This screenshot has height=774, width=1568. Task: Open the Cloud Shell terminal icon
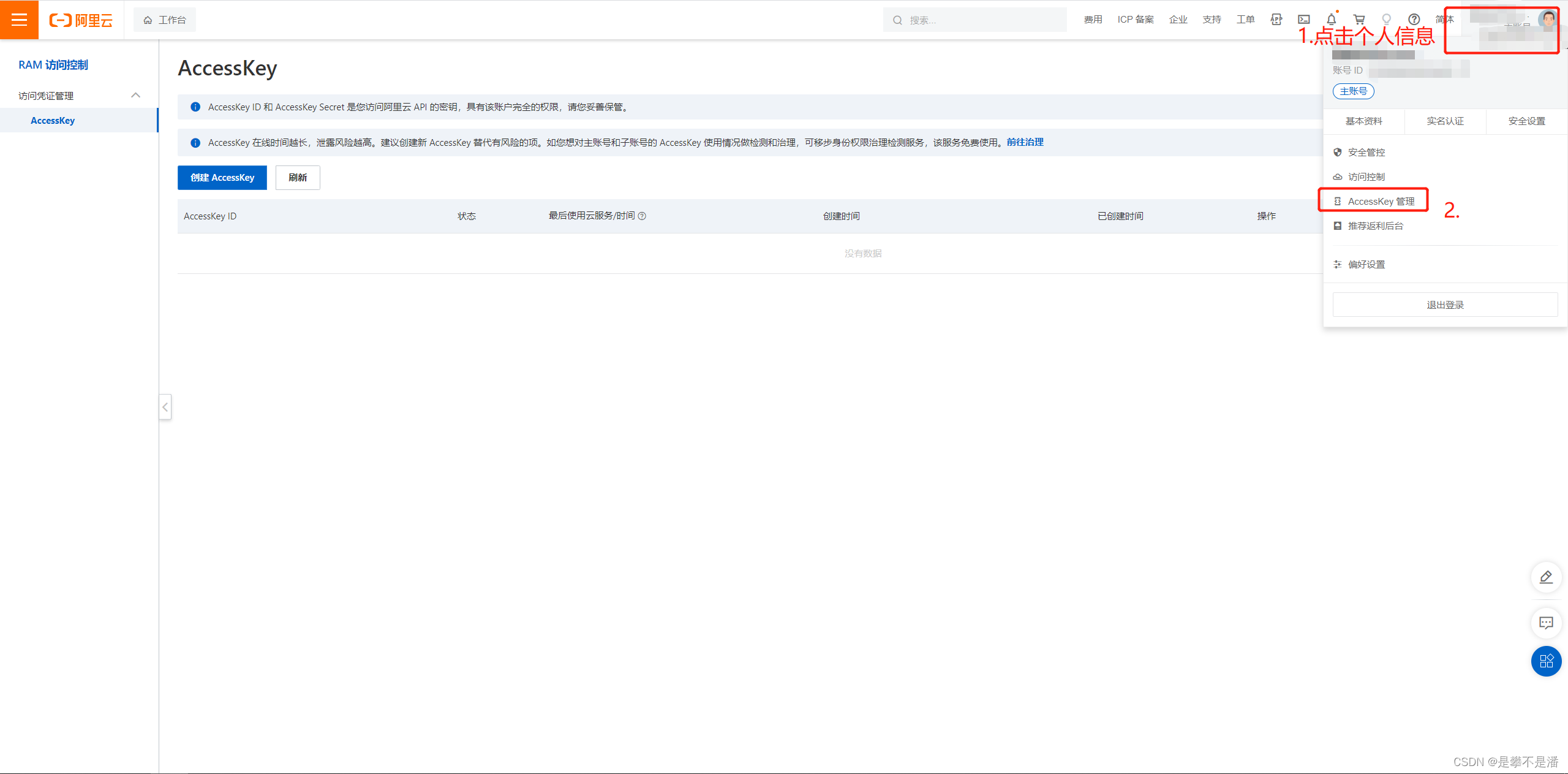(x=1304, y=20)
